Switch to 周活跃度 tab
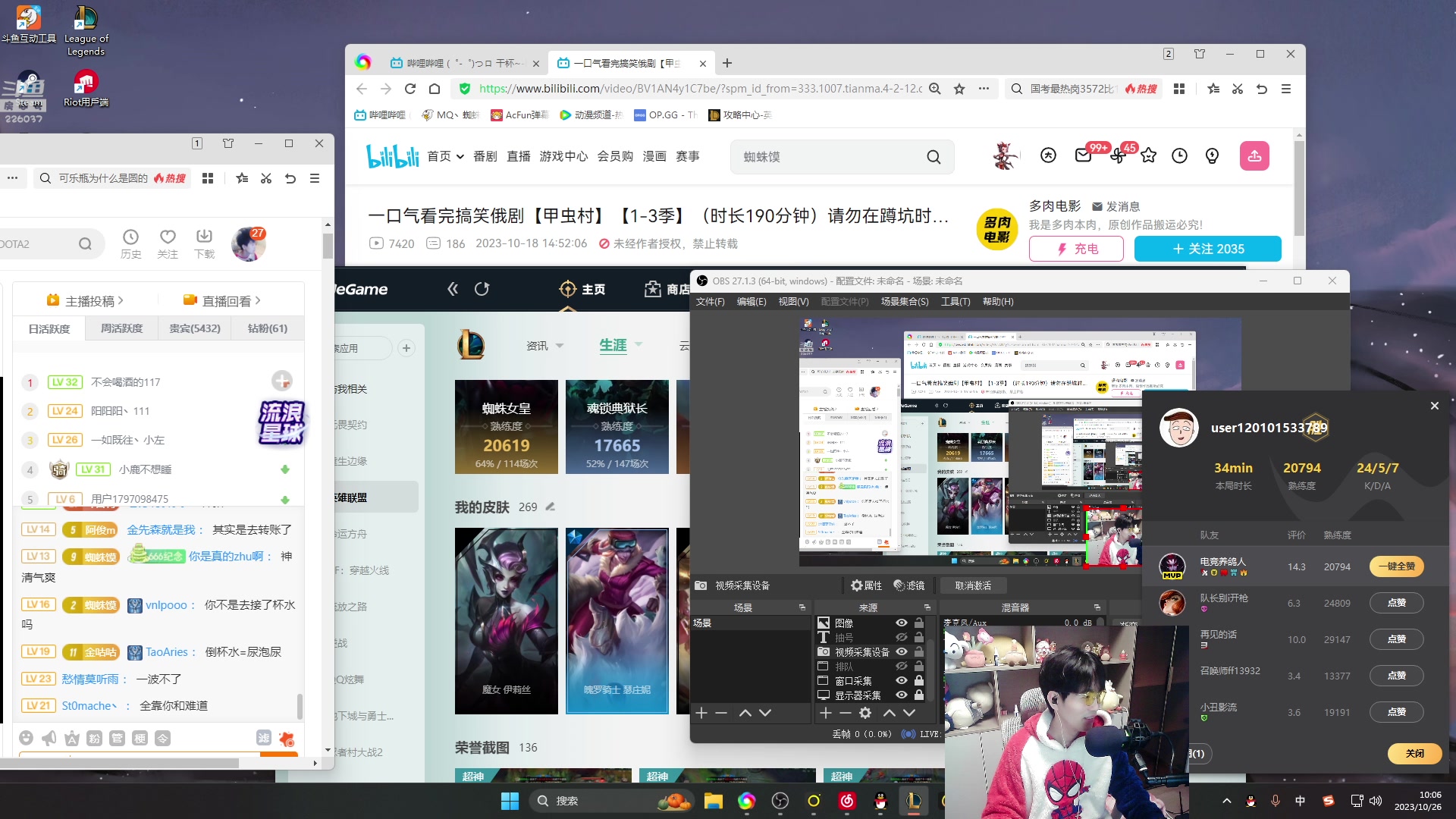The height and width of the screenshot is (819, 1456). 121,328
